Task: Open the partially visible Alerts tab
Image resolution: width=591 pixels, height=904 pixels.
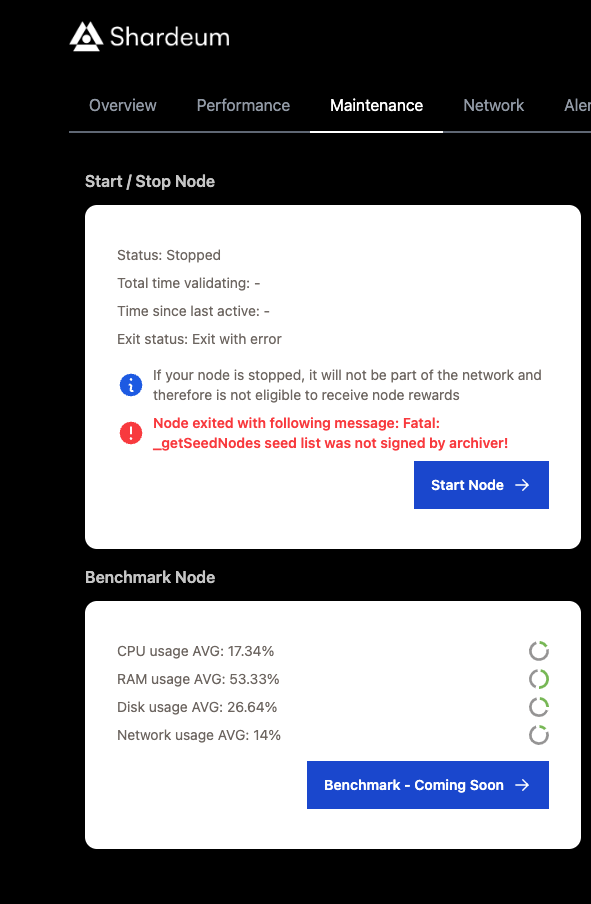Action: point(577,105)
